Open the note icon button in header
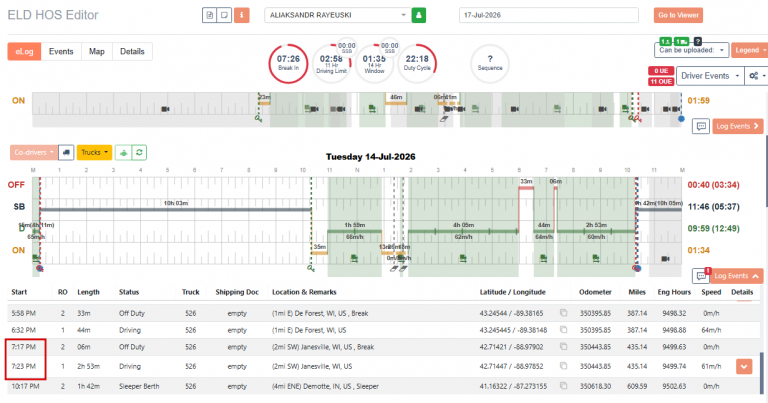Image resolution: width=768 pixels, height=403 pixels. tap(224, 15)
